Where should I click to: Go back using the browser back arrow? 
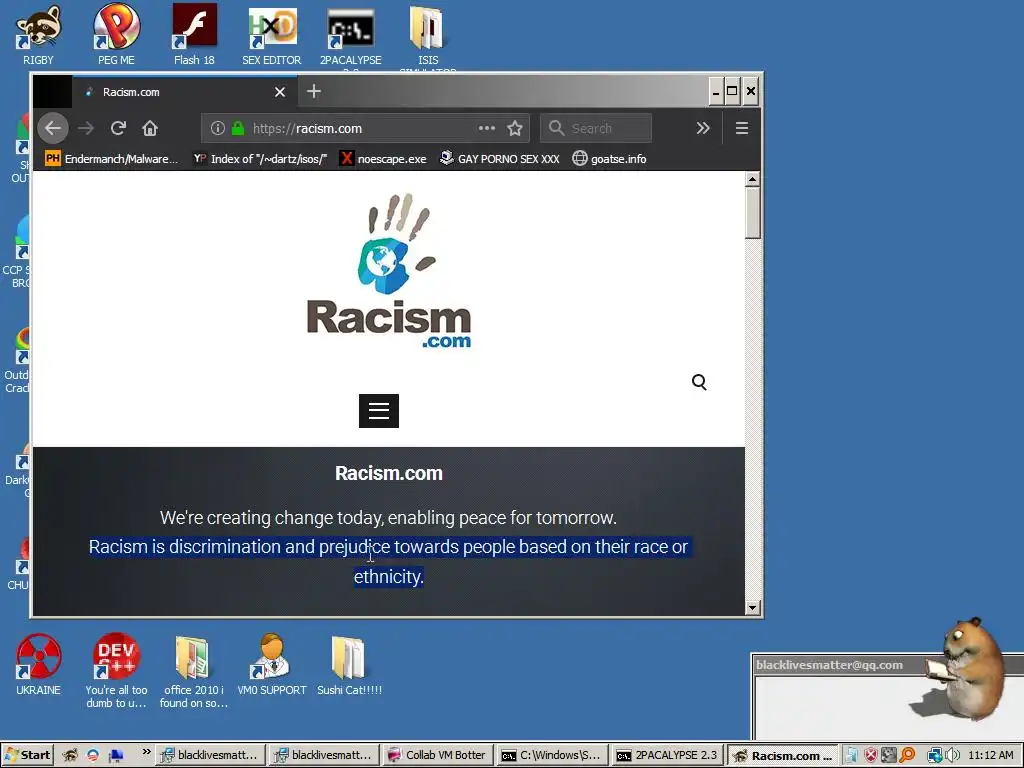pyautogui.click(x=53, y=128)
